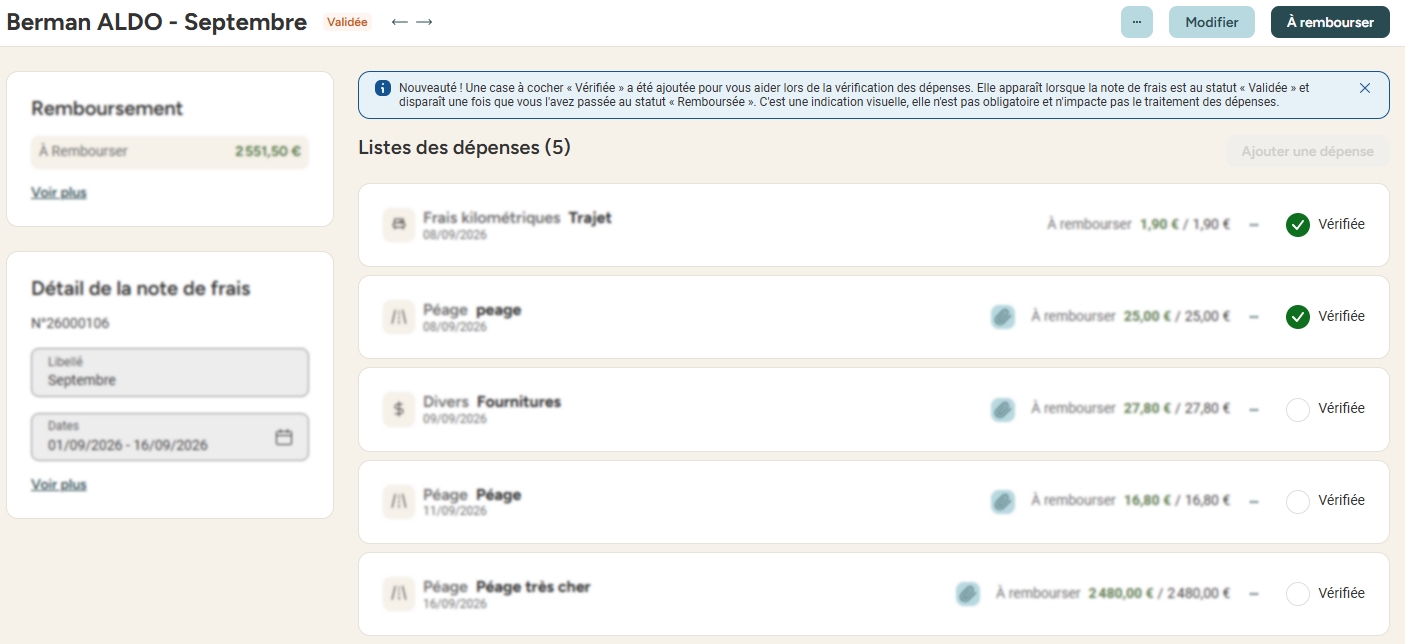Click the Validée status badge
Image resolution: width=1405 pixels, height=644 pixels.
(x=347, y=22)
